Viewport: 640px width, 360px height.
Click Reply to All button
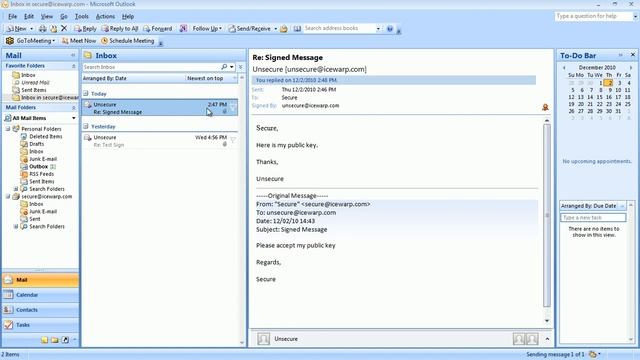pyautogui.click(x=120, y=29)
